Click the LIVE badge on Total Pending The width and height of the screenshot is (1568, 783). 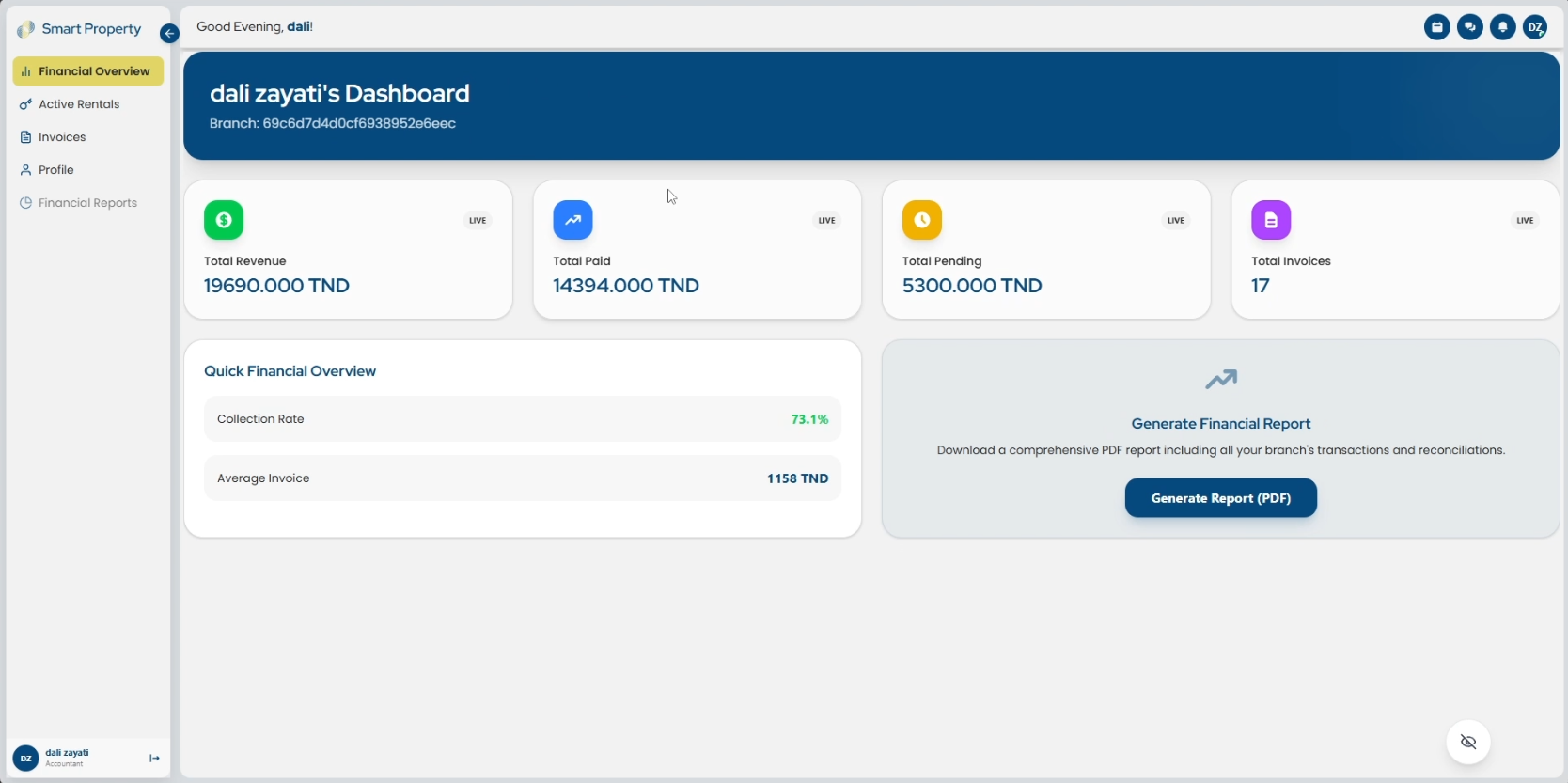[1176, 221]
